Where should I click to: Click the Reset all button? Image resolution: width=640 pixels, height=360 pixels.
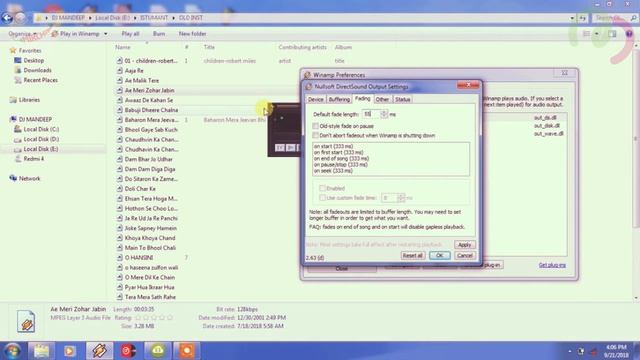[x=412, y=255]
